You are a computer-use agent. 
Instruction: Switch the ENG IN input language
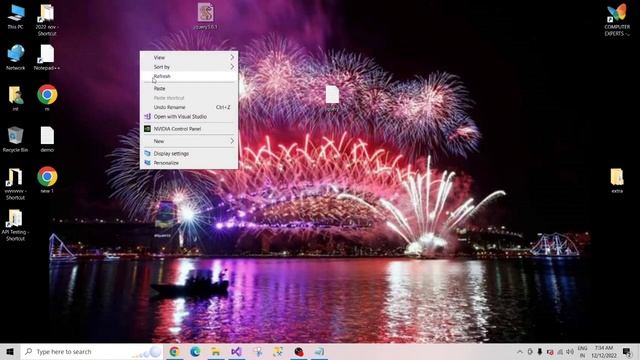pyautogui.click(x=582, y=351)
